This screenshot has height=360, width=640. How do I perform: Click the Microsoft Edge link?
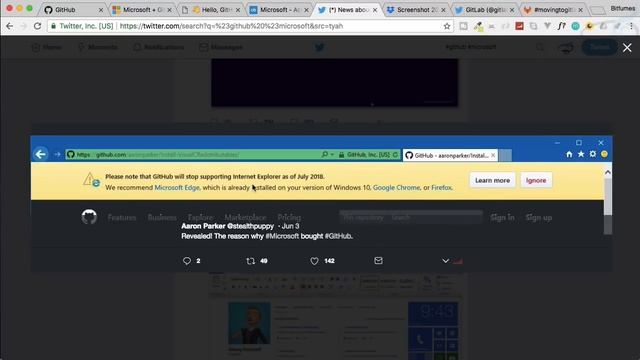[177, 188]
